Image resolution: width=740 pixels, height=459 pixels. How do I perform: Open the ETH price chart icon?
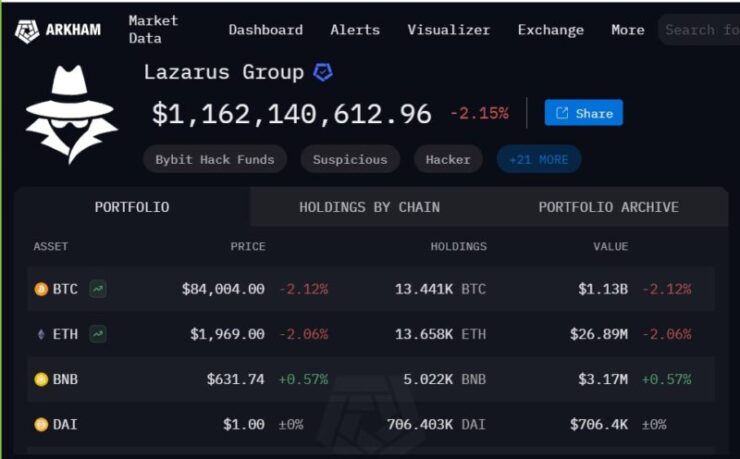pyautogui.click(x=98, y=334)
